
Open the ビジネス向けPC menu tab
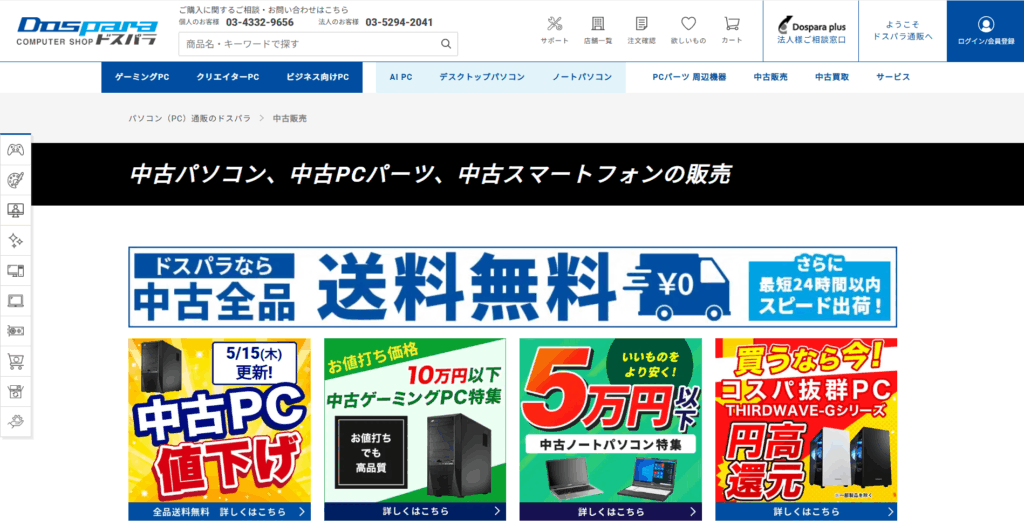[x=317, y=77]
